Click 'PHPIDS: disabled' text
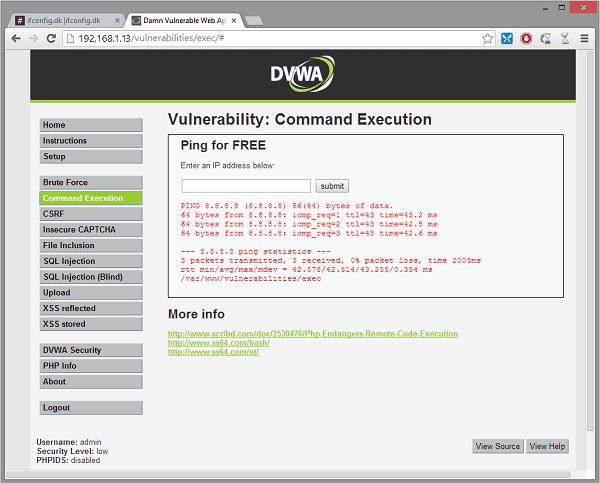 tap(68, 460)
